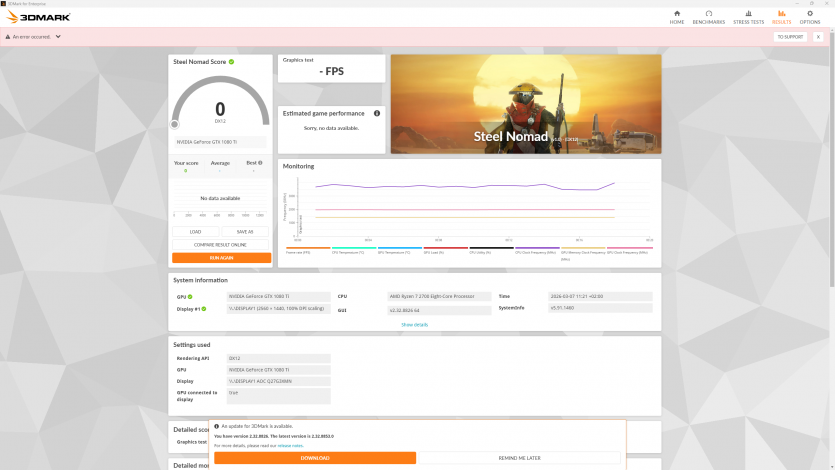Click the Results chart icon
Screen dimensions: 835x470
(781, 16)
